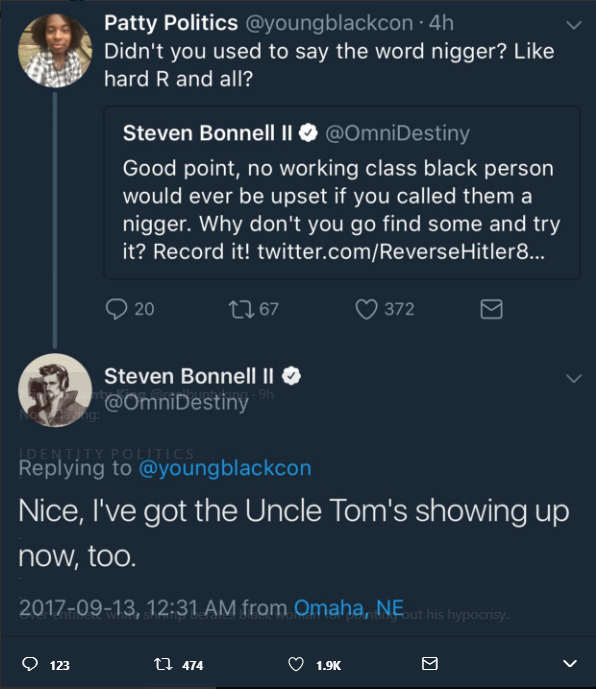
Task: Retweet the main tweet with 474 retweets
Action: coord(163,664)
